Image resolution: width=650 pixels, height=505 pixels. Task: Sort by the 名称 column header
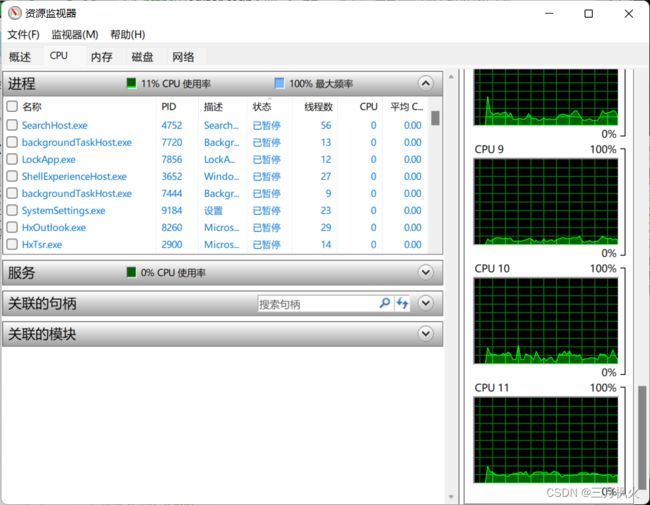click(32, 107)
